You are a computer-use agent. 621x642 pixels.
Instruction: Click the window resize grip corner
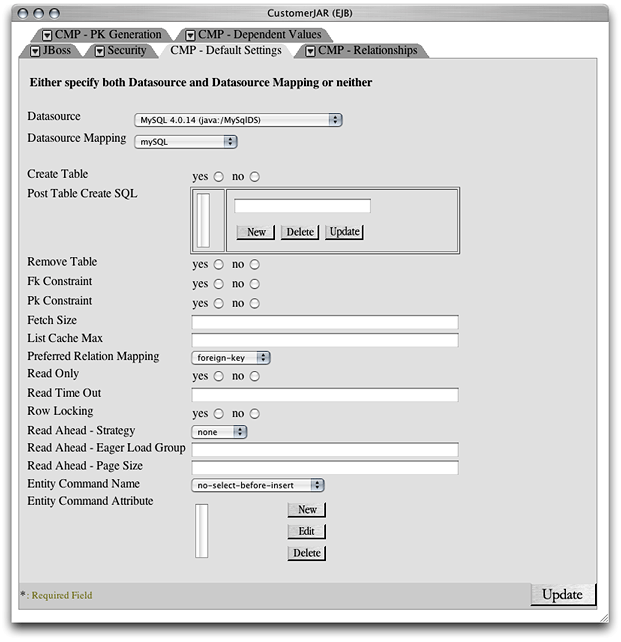[x=603, y=617]
